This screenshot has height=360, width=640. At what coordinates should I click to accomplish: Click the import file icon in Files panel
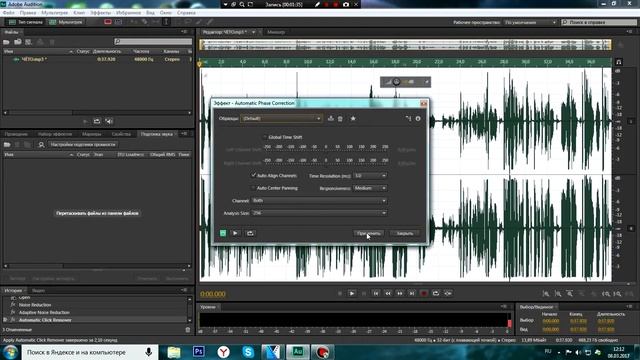click(x=18, y=42)
